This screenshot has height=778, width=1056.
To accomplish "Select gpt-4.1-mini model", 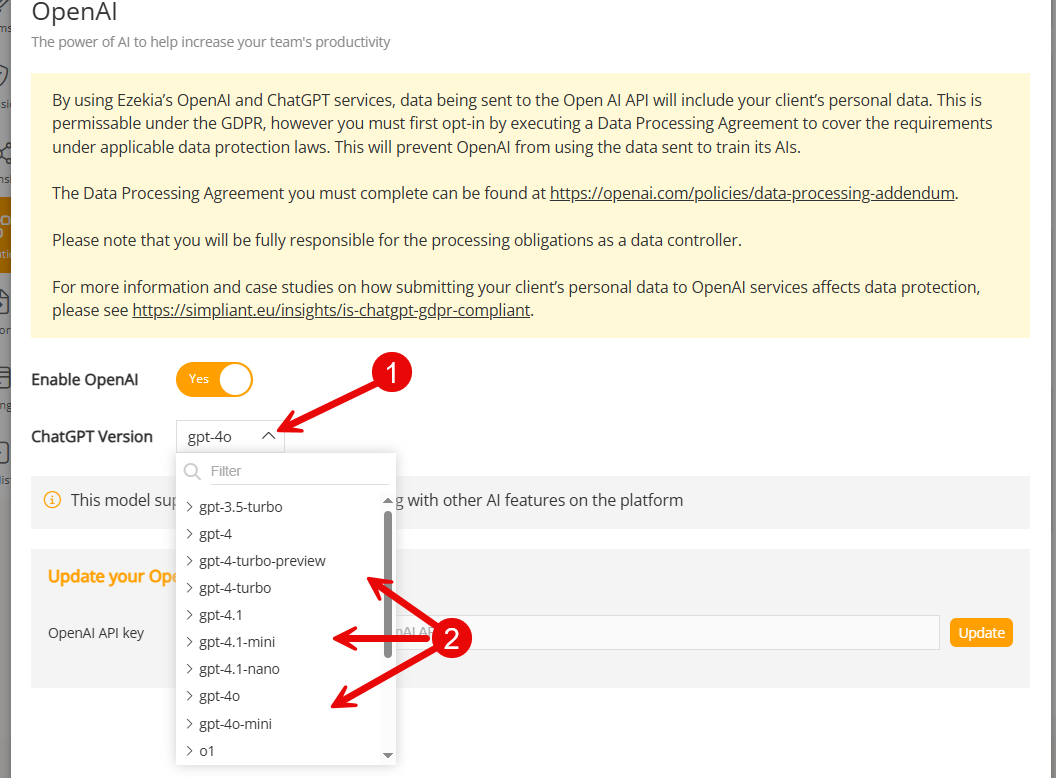I will tap(237, 642).
